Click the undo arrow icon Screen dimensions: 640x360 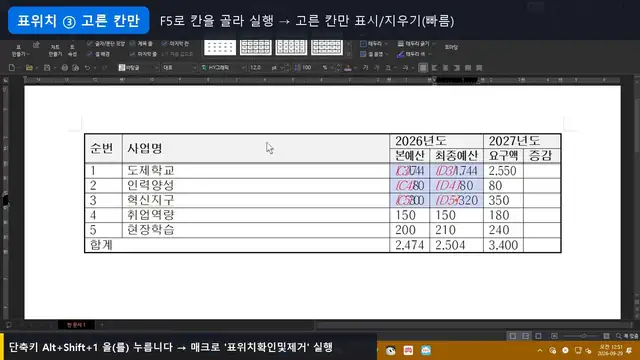[x=87, y=68]
